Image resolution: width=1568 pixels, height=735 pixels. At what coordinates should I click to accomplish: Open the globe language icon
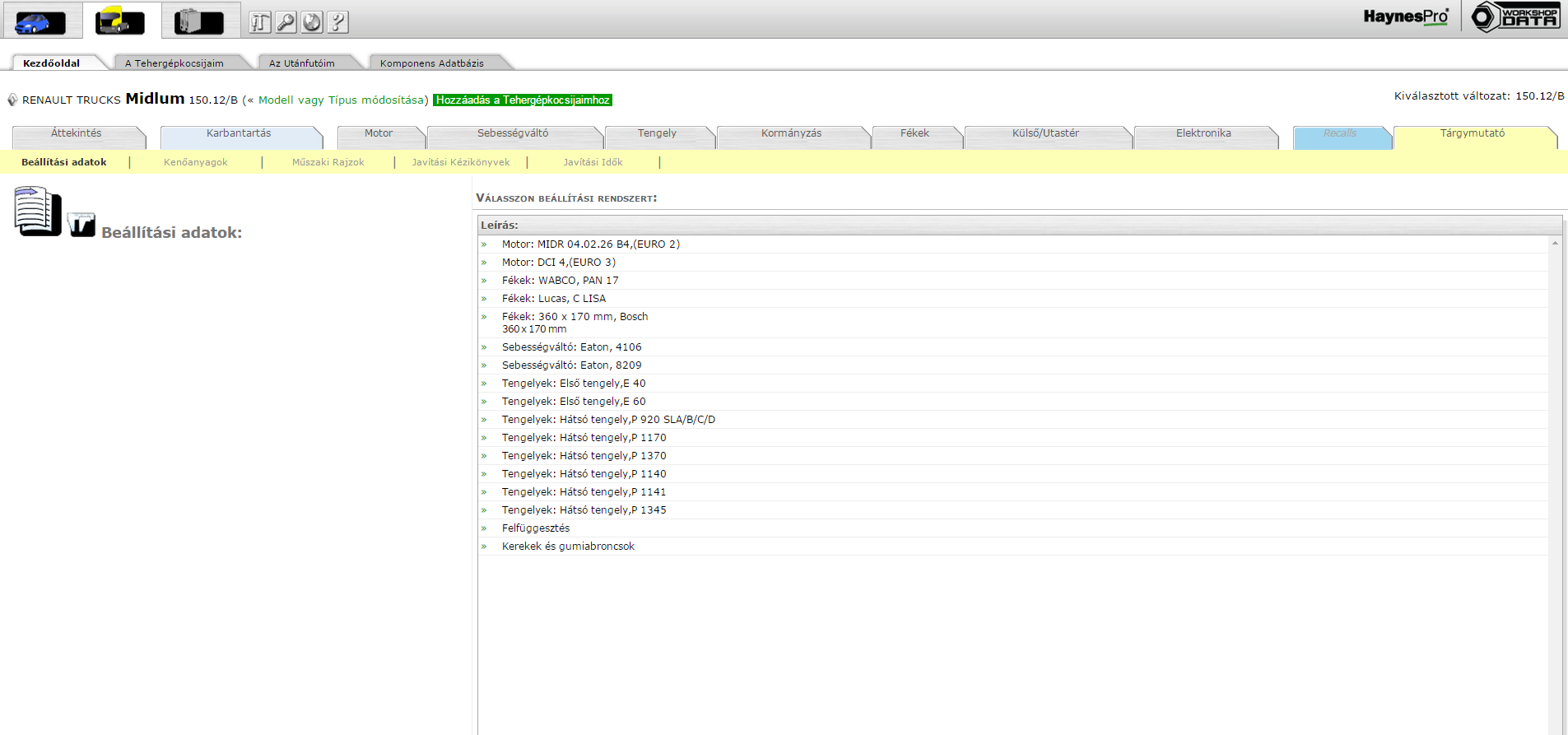312,22
